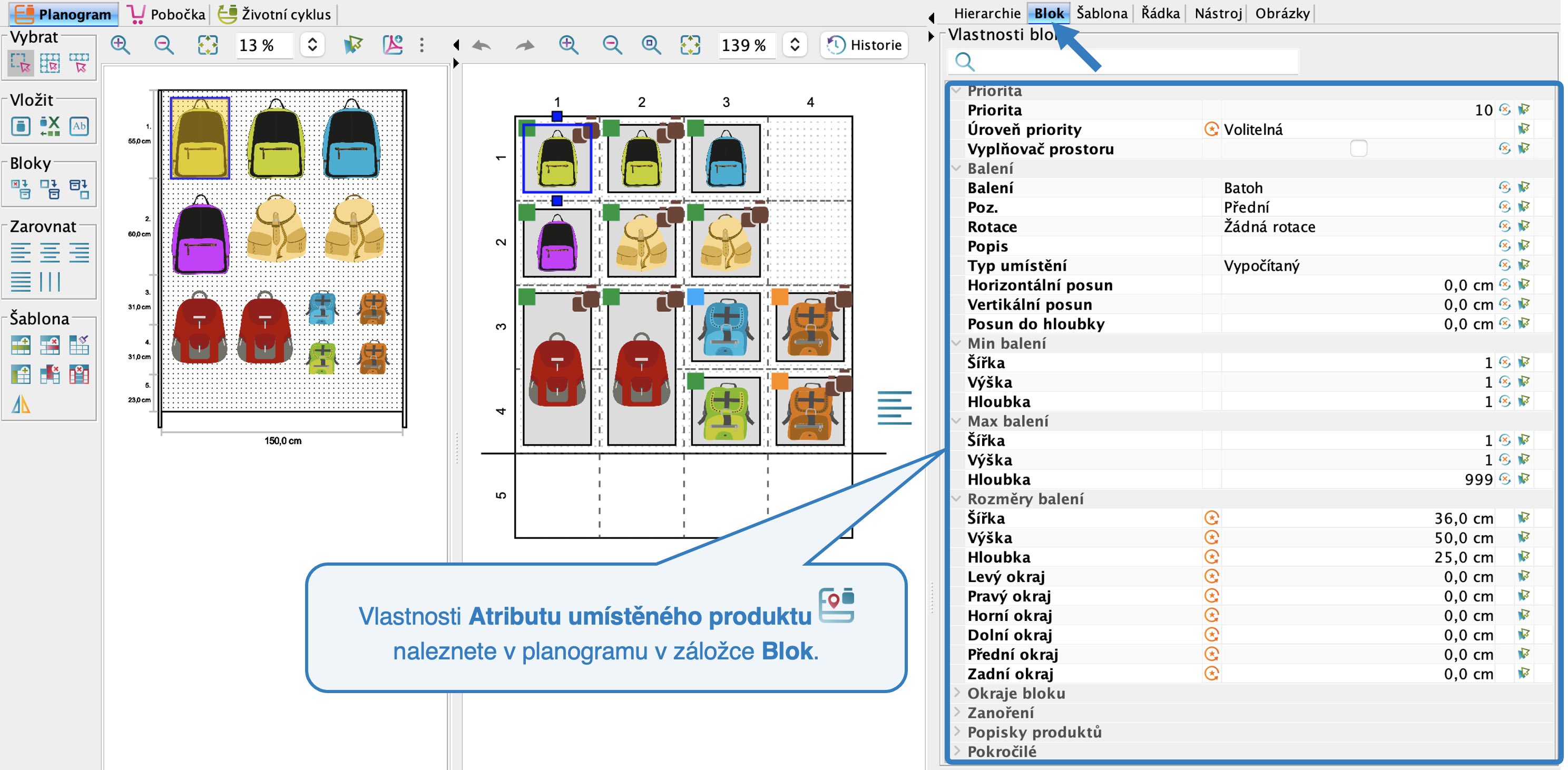The width and height of the screenshot is (1568, 770).
Task: Click the 139 % zoom stepper arrows
Action: click(x=795, y=45)
